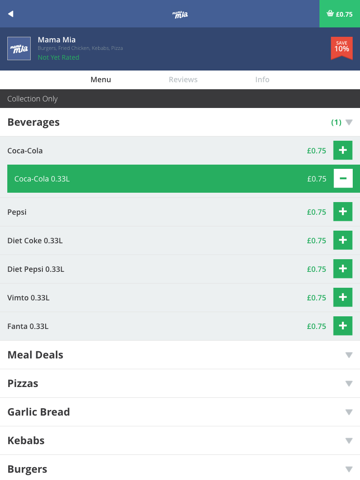Expand the Pizzas section
360x480 pixels.
pos(180,383)
